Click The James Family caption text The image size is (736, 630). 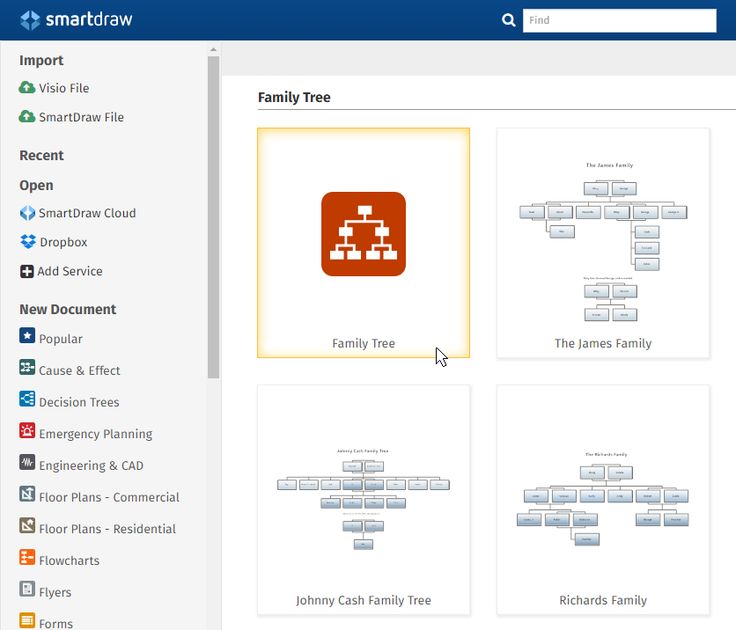coord(603,344)
